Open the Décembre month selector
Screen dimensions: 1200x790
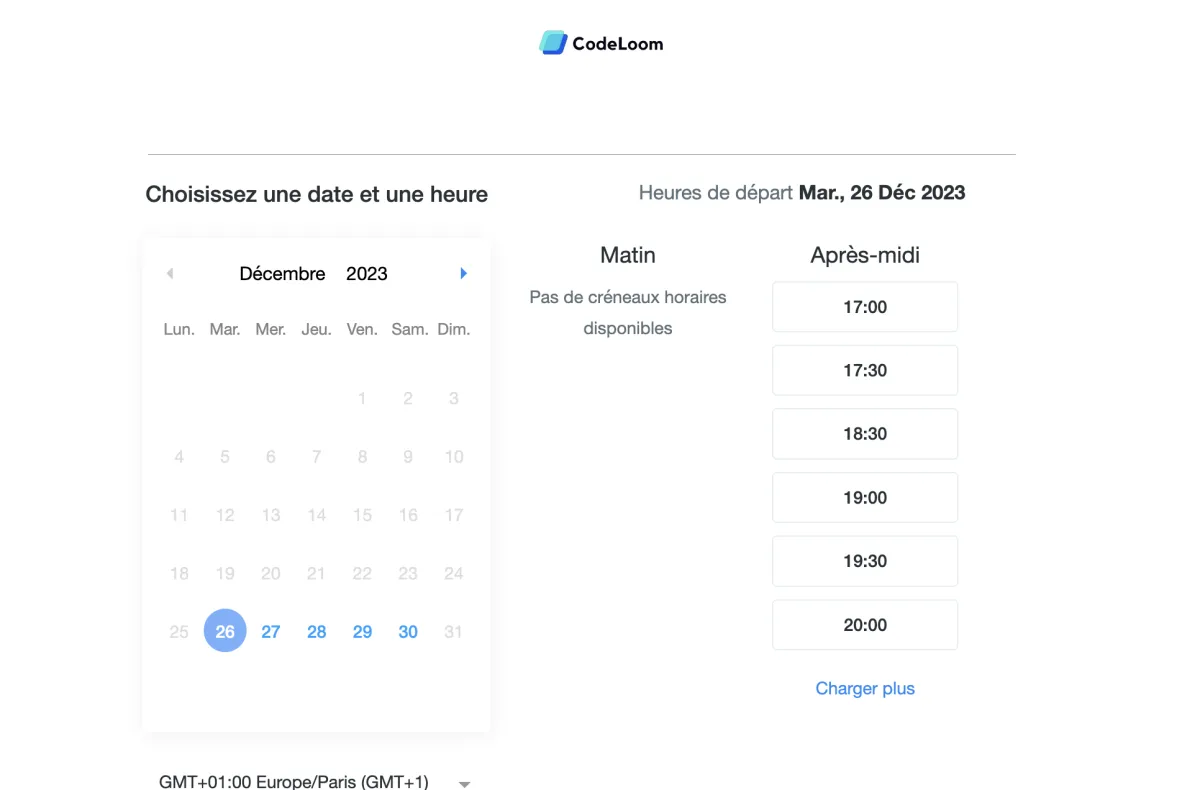click(283, 273)
